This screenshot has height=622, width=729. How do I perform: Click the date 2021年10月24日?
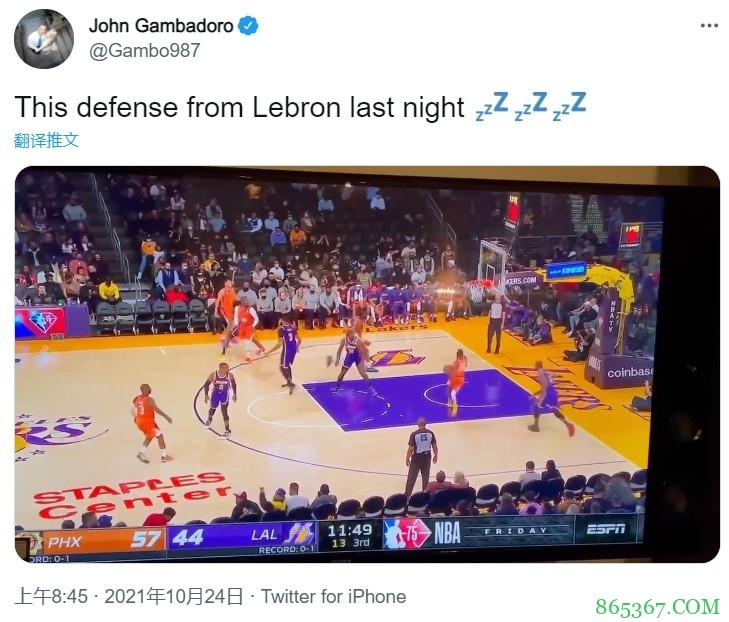pyautogui.click(x=173, y=596)
